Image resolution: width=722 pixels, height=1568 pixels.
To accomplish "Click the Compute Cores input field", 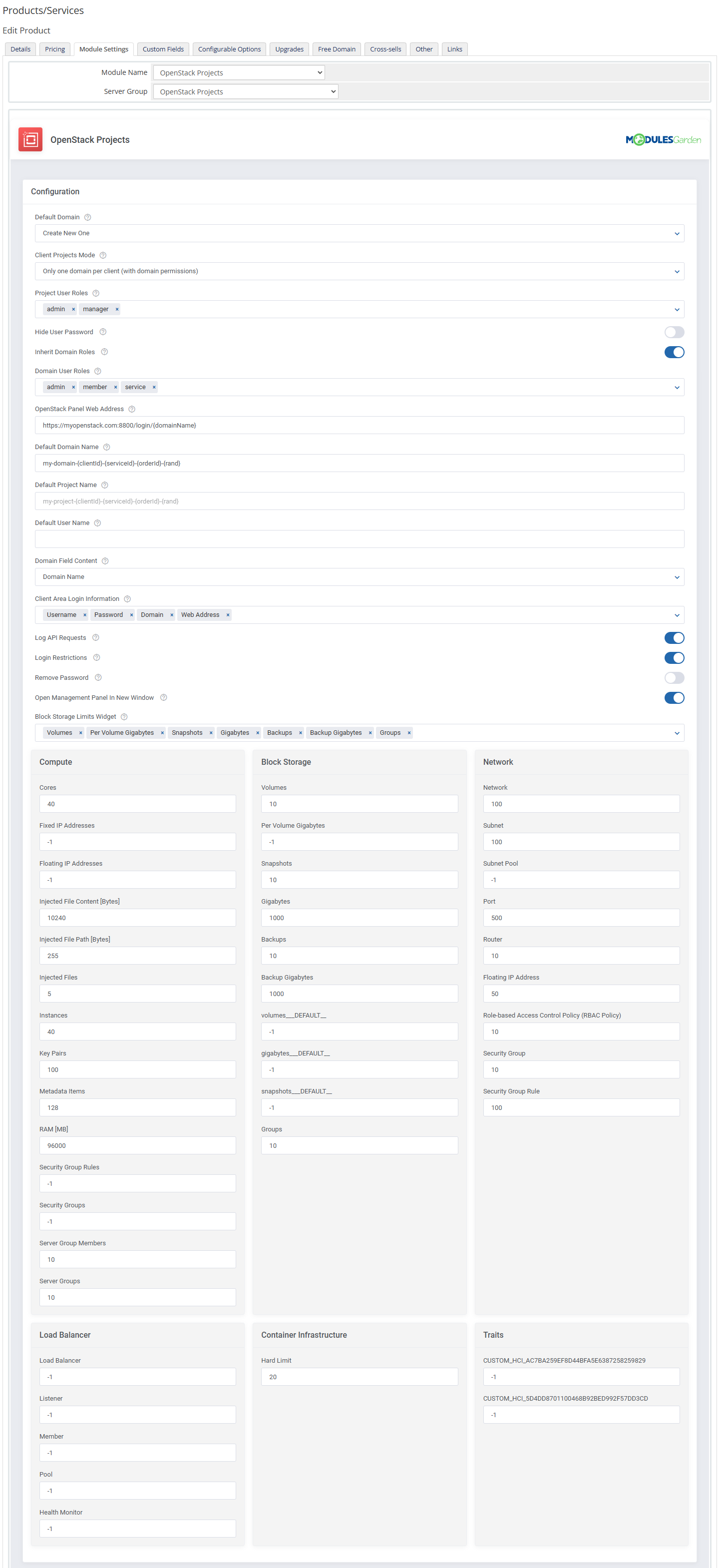I will pos(137,803).
